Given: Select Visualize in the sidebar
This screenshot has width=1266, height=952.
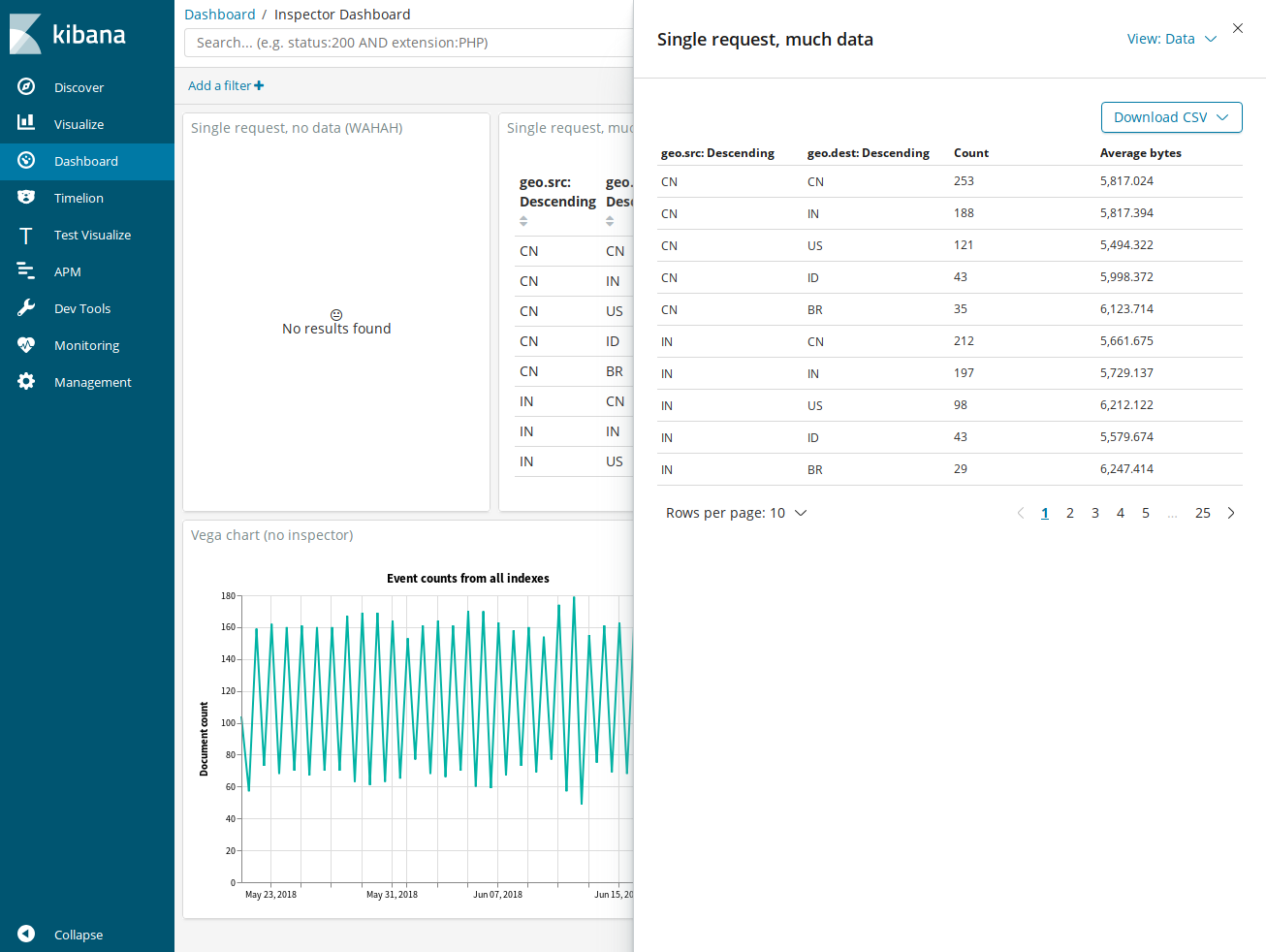Looking at the screenshot, I should [79, 124].
